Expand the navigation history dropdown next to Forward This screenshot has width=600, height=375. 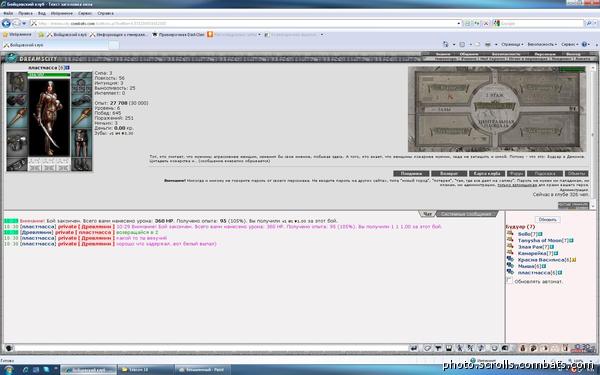coord(24,24)
